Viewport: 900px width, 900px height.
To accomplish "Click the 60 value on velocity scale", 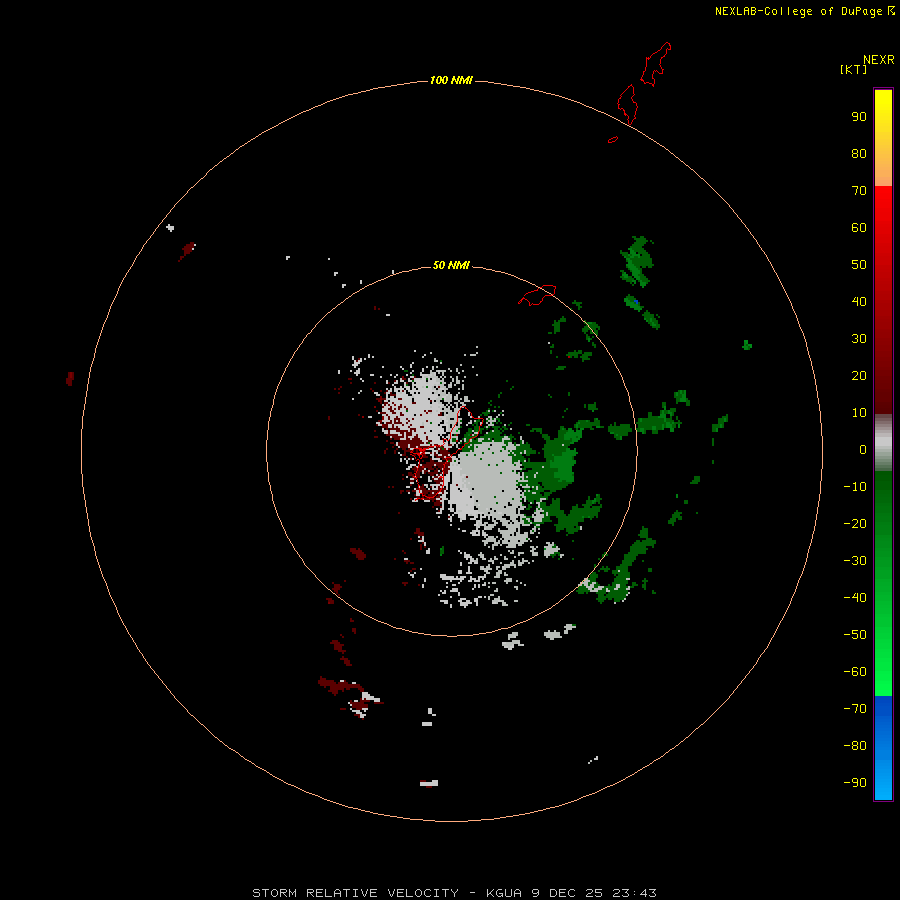I will (x=859, y=227).
